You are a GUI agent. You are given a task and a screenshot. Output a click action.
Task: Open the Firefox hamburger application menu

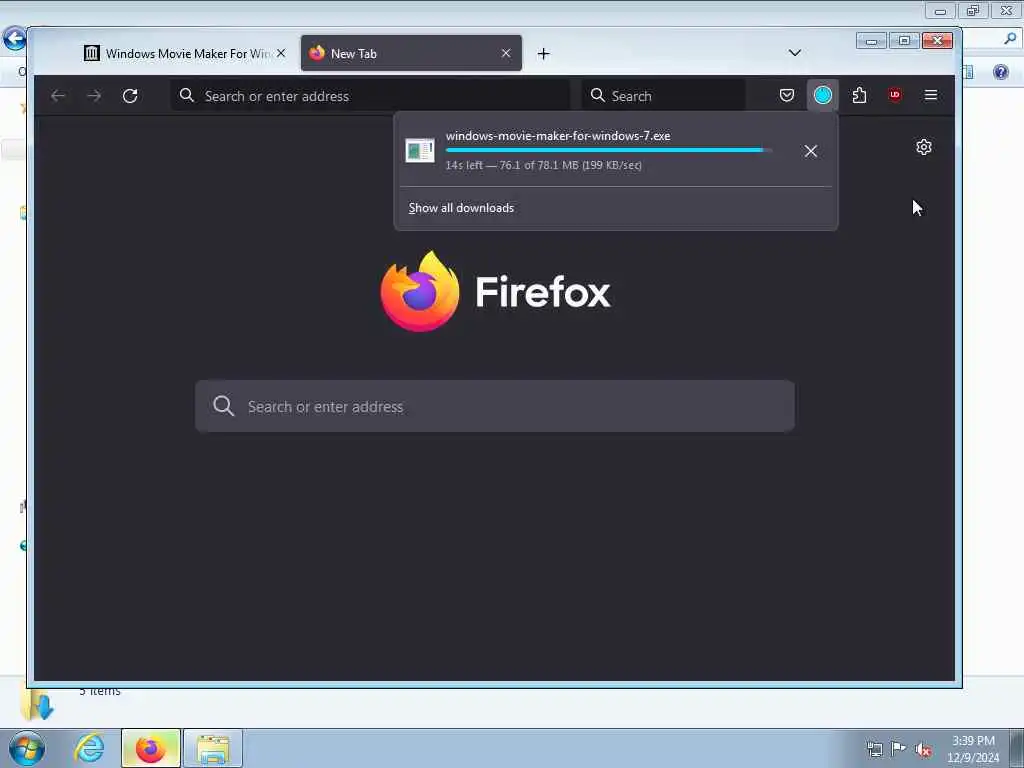click(931, 95)
